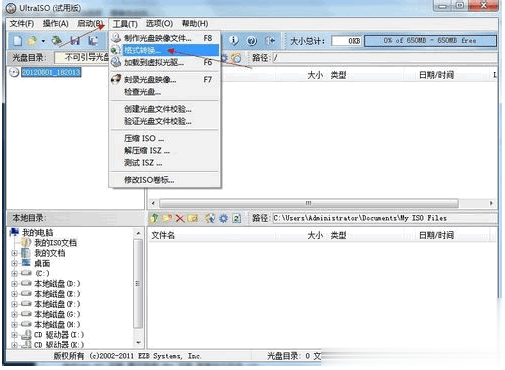Click the disc icon beside 20120801_182013
This screenshot has height=370, width=505.
pos(14,72)
